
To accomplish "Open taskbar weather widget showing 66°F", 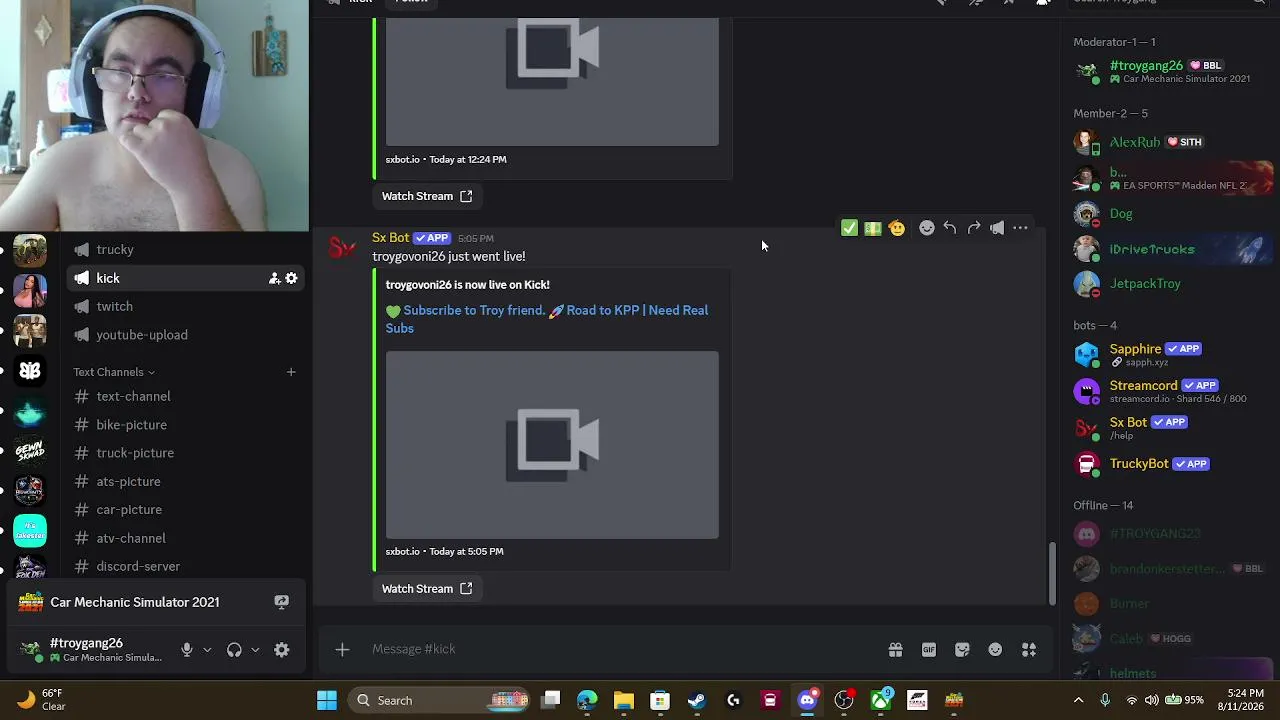I will click(x=42, y=700).
